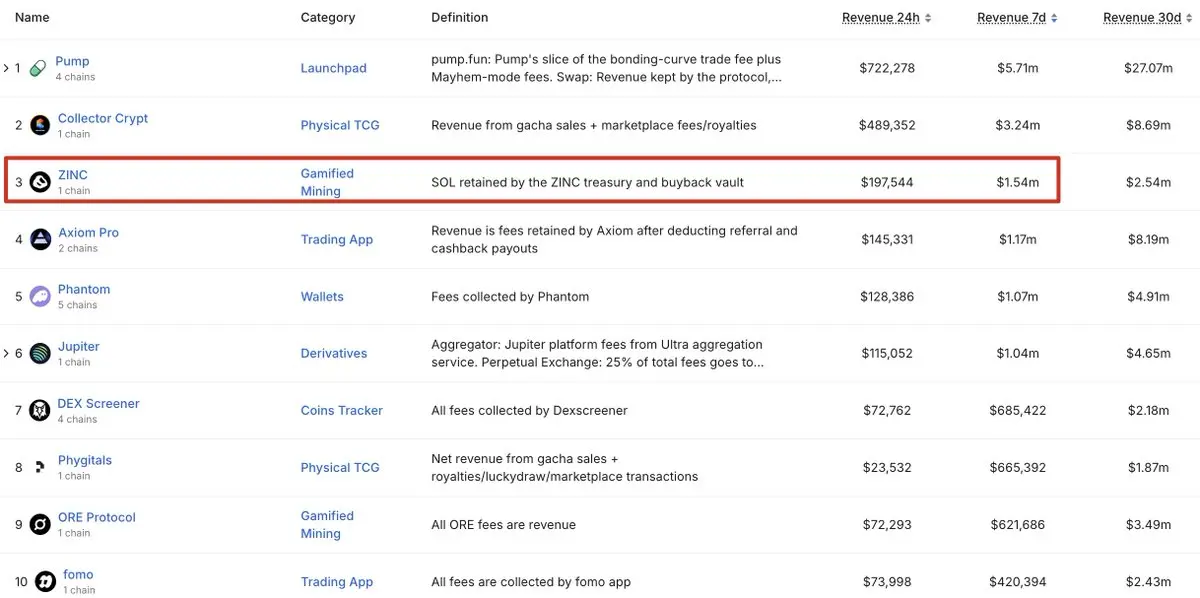Open the Jupiter protocol link
The image size is (1200, 598).
tap(79, 346)
